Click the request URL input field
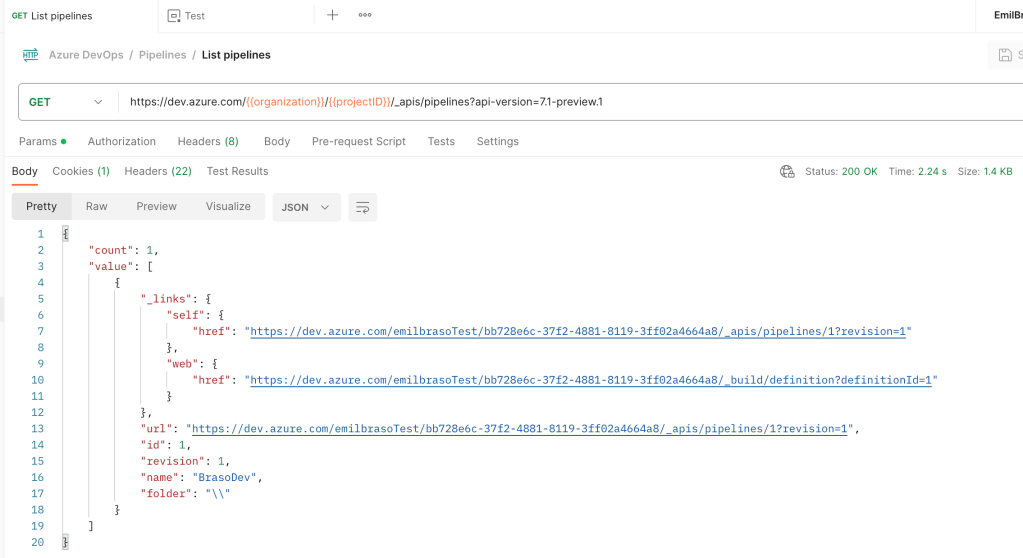1023x558 pixels. pos(560,102)
